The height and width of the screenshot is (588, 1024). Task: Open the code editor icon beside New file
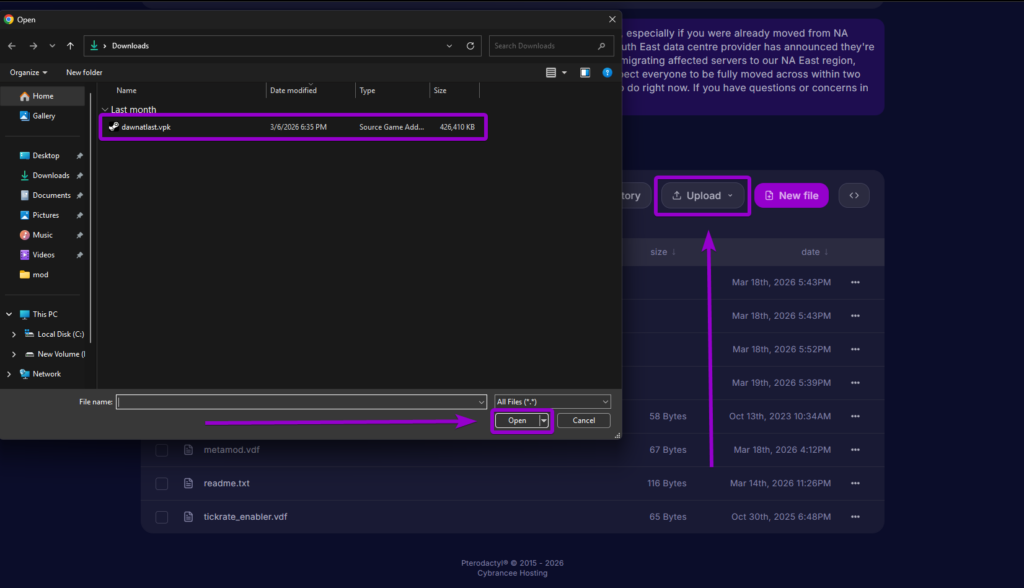(854, 195)
